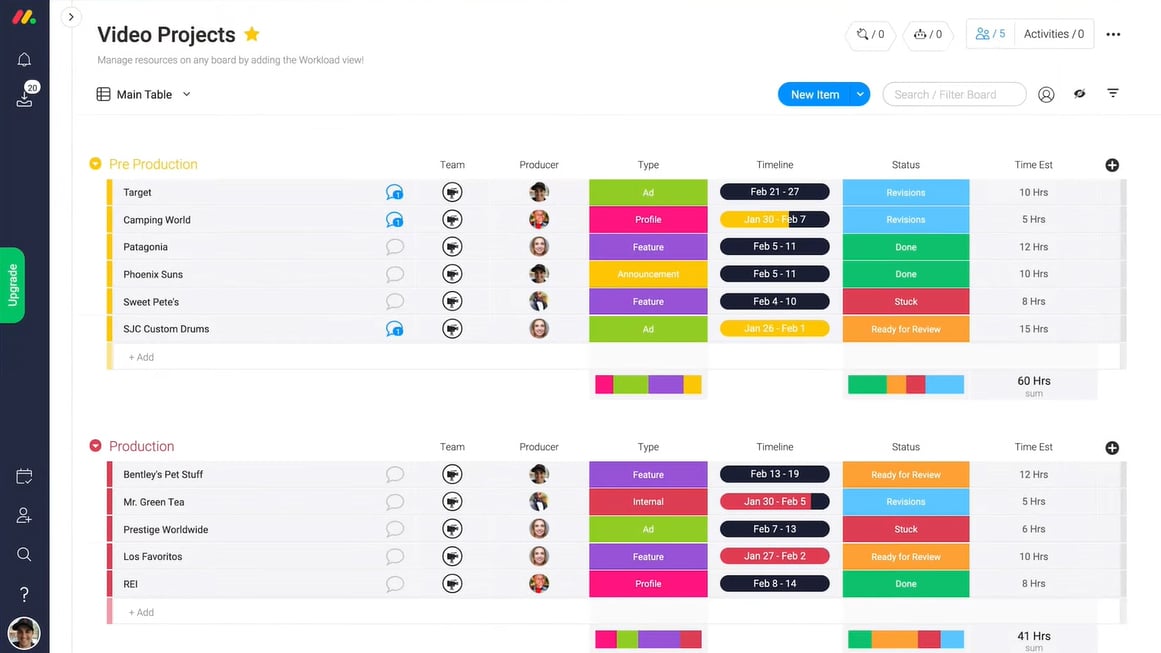
Task: Click the invite members icon in sidebar
Action: pyautogui.click(x=24, y=516)
